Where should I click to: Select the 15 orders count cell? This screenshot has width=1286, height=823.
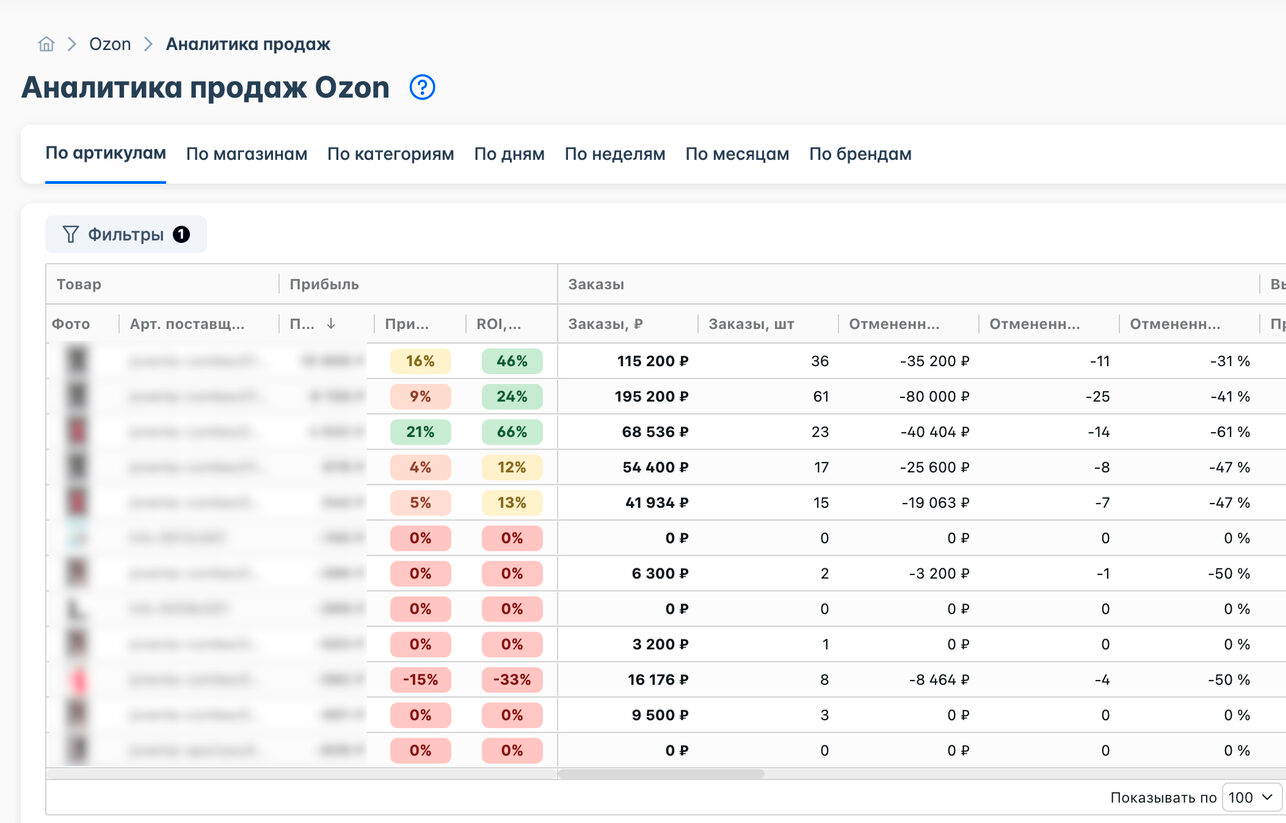click(x=768, y=503)
